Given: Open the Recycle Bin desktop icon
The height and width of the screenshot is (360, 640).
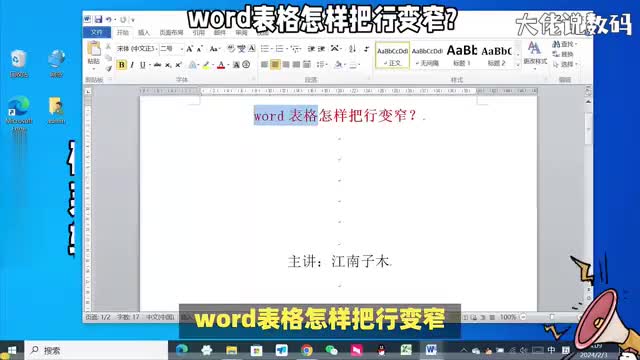Looking at the screenshot, I should (19, 63).
